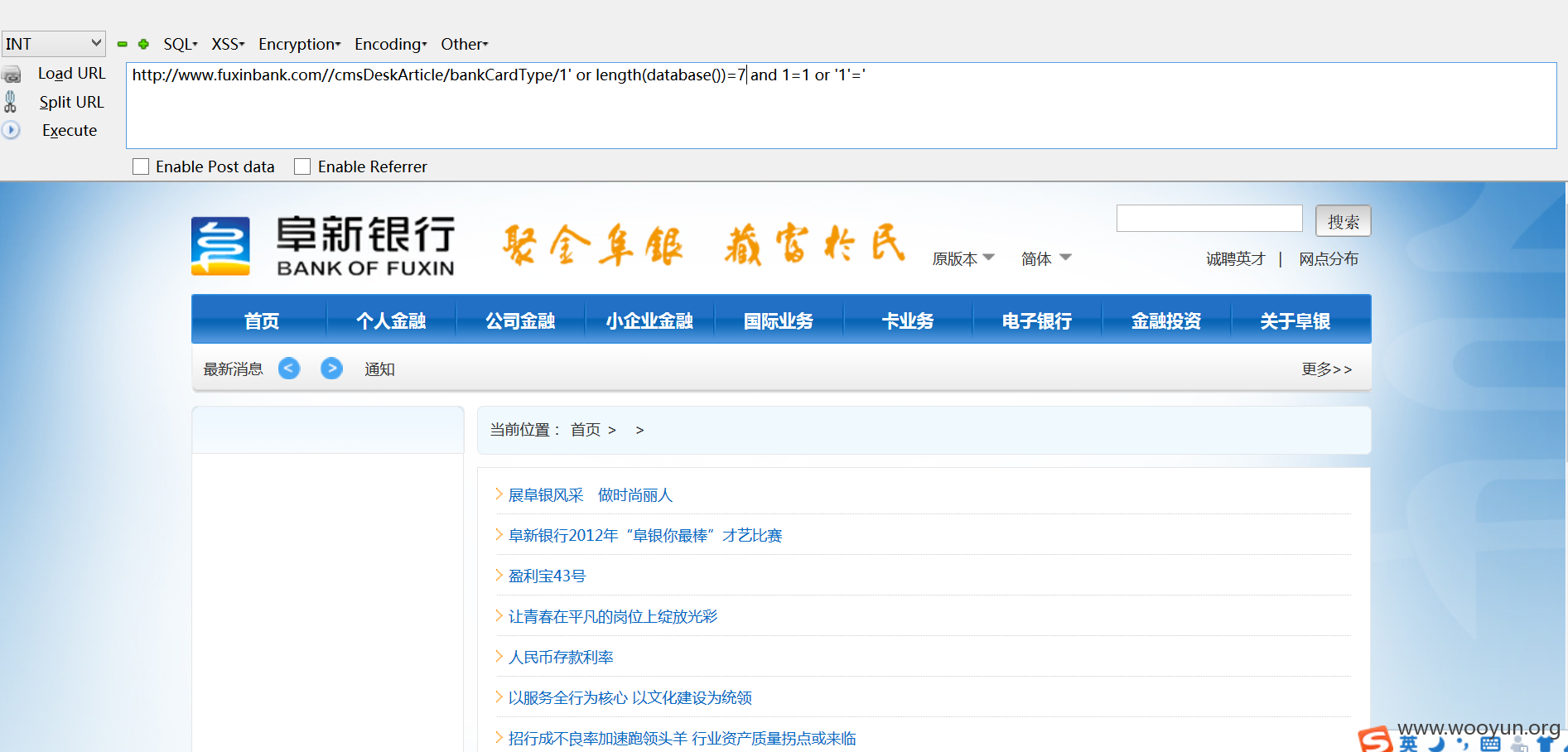Screen dimensions: 1568x752
Task: Open the Other menu
Action: tap(464, 44)
